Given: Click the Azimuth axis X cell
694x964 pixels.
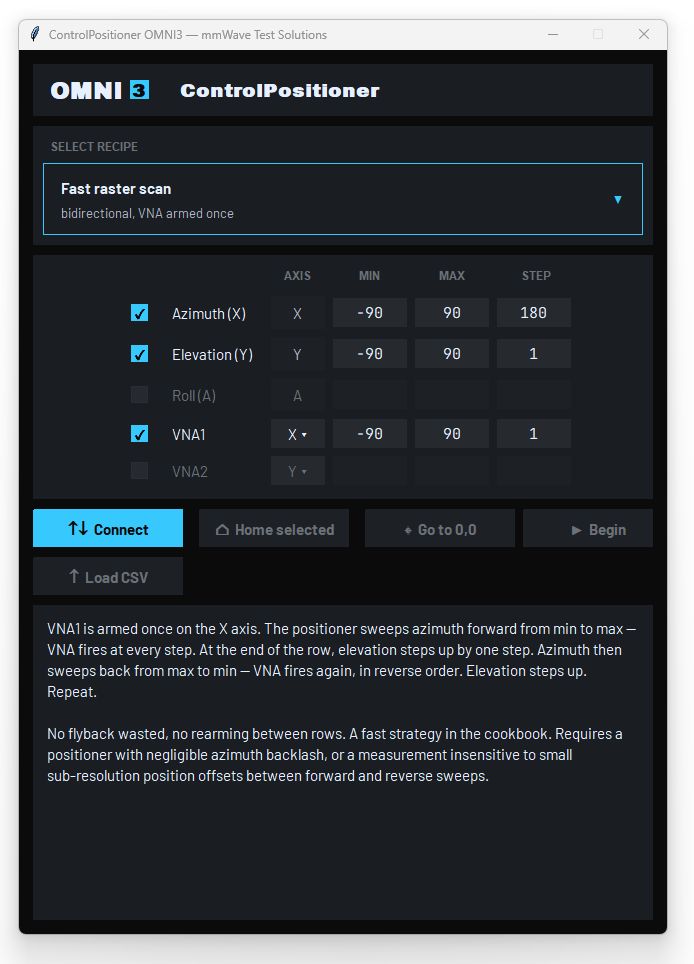Looking at the screenshot, I should [298, 313].
